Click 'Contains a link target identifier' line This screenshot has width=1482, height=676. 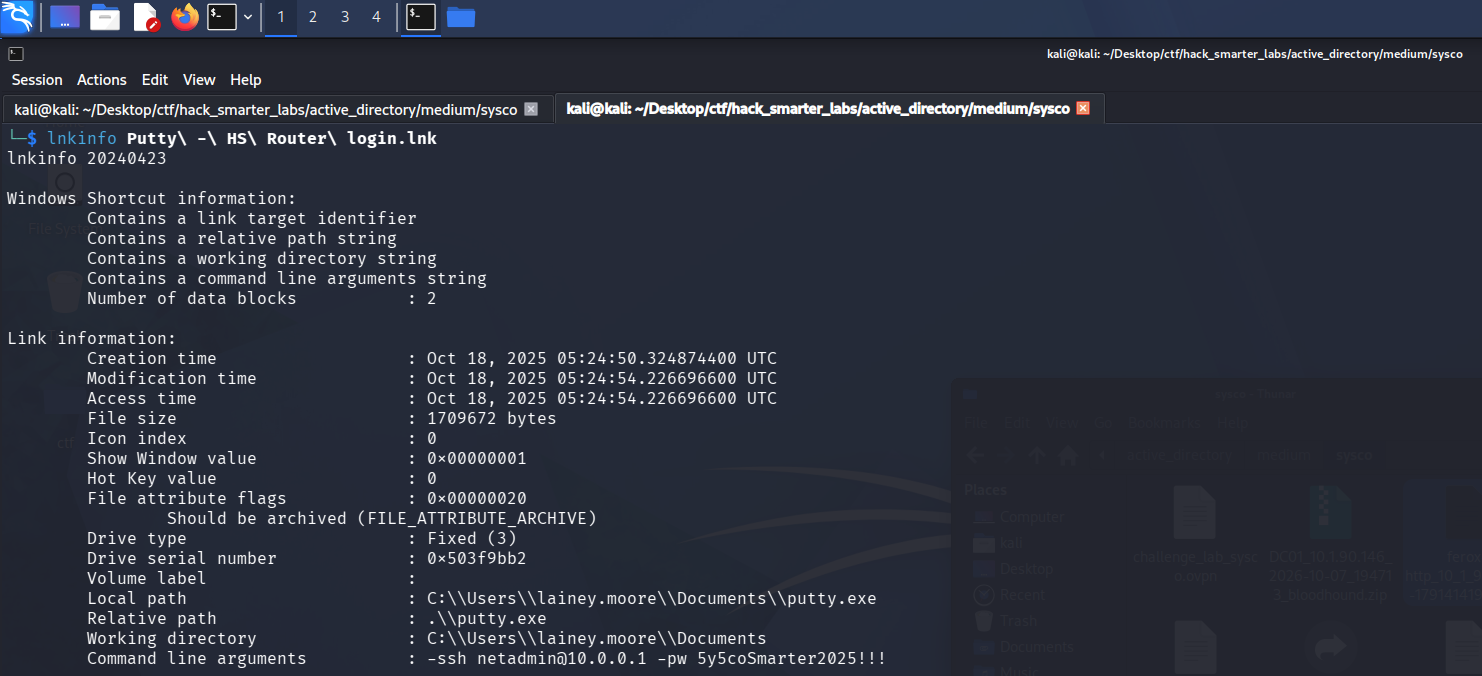click(x=252, y=218)
